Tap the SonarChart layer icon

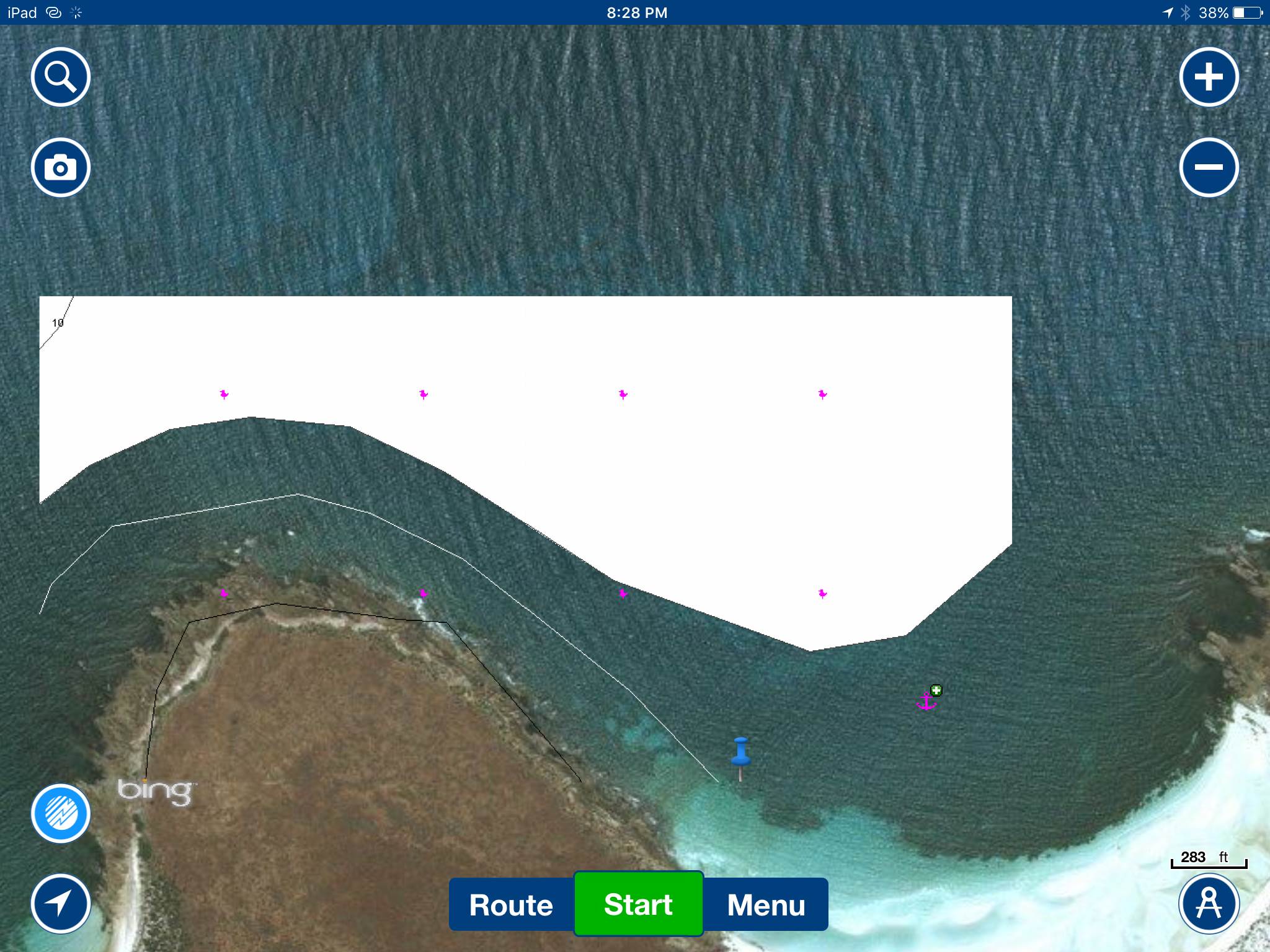pos(61,813)
